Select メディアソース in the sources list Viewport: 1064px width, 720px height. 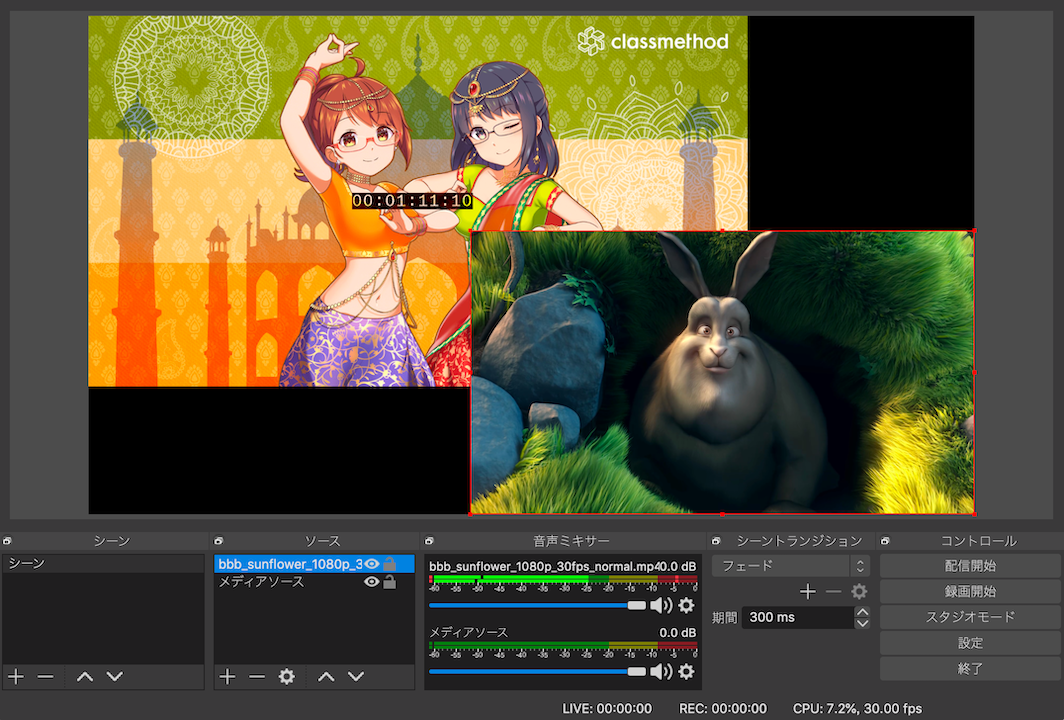tap(314, 582)
